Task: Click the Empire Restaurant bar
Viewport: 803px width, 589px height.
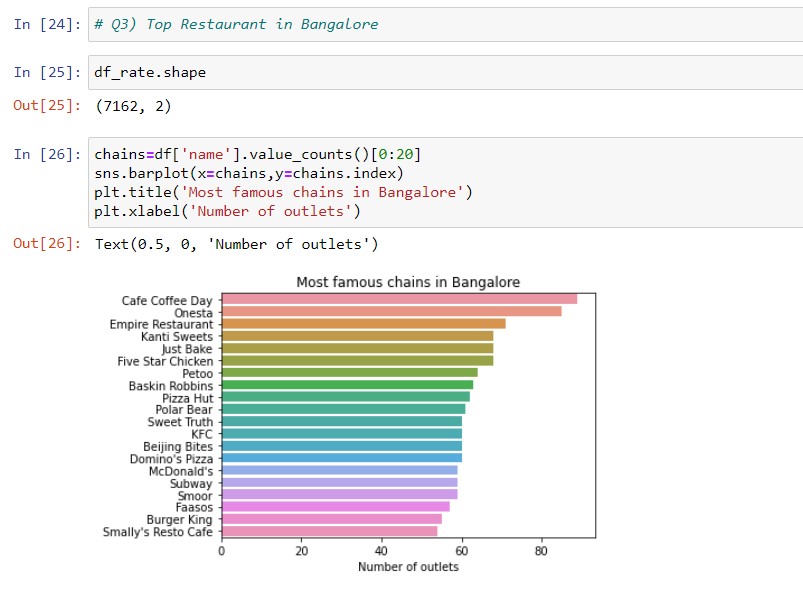Action: pos(364,324)
